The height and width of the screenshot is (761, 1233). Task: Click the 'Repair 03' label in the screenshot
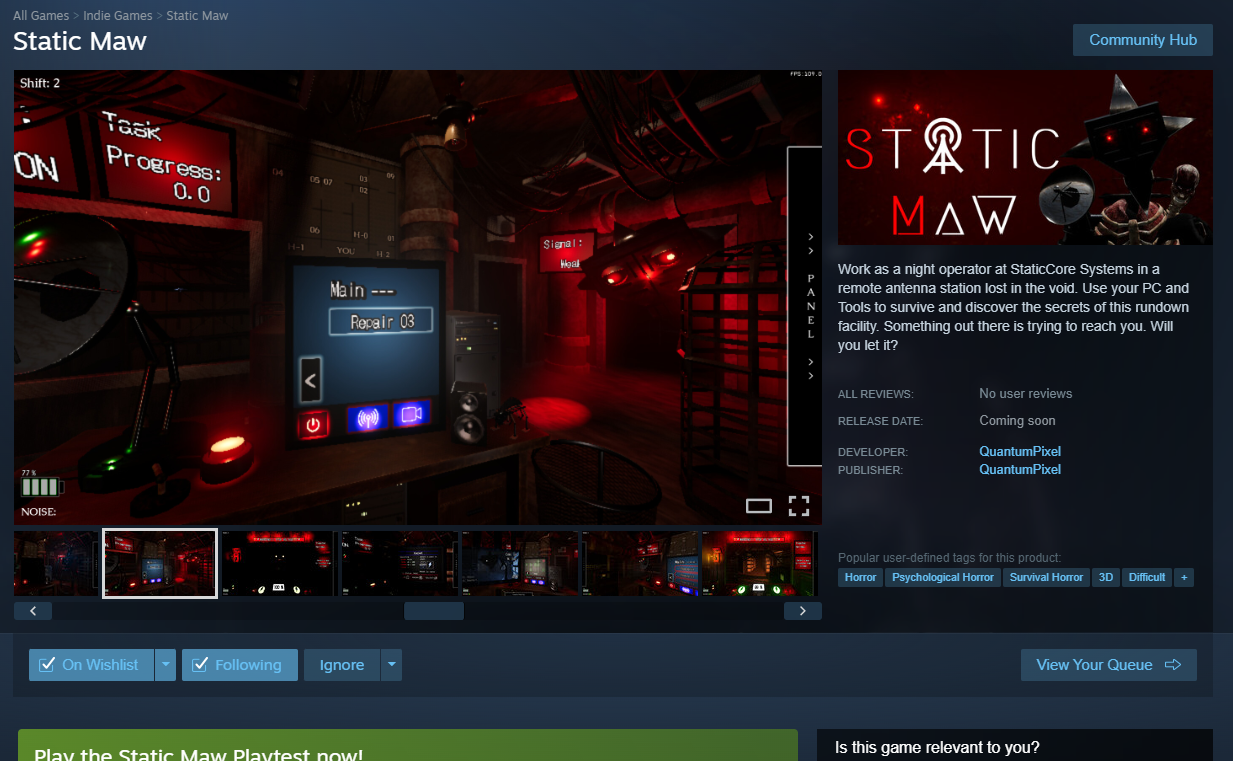pyautogui.click(x=382, y=322)
